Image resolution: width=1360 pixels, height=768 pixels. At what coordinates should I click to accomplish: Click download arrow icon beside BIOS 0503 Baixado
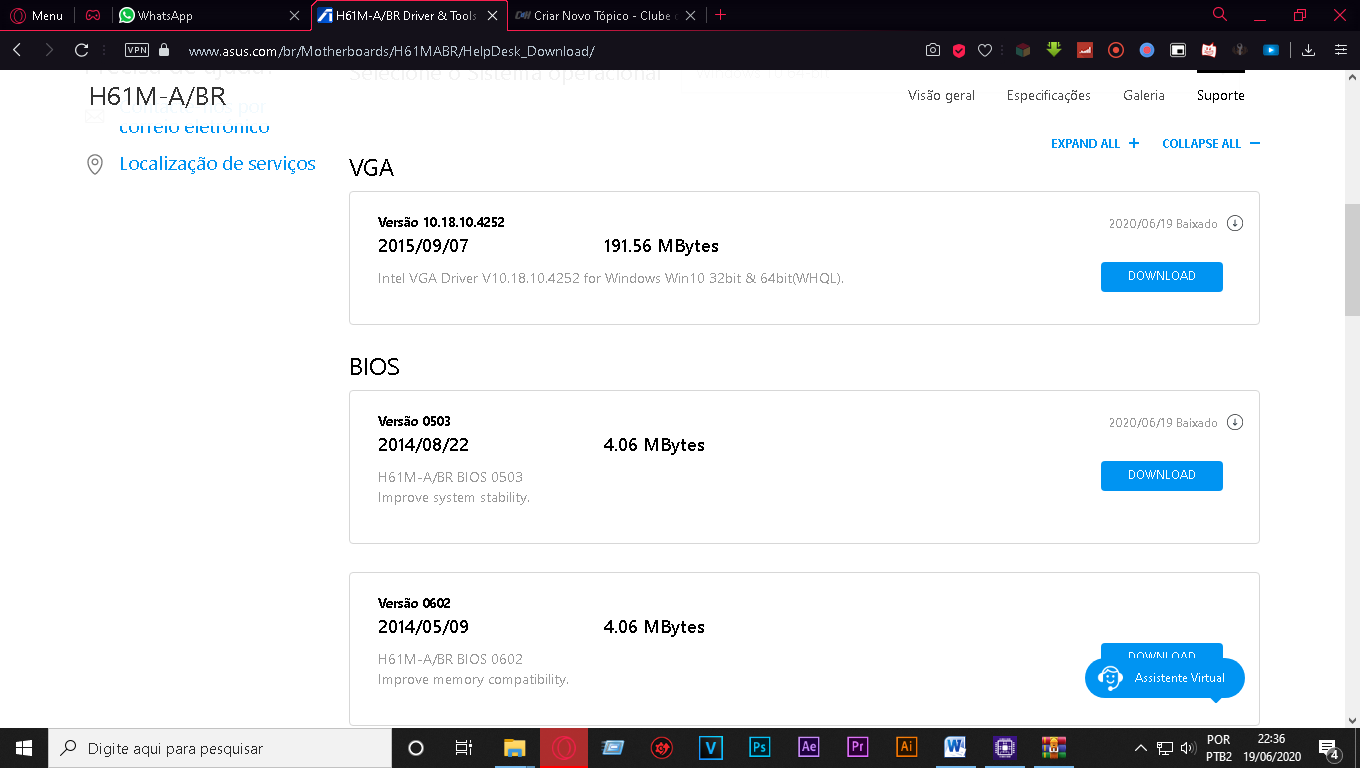point(1235,423)
